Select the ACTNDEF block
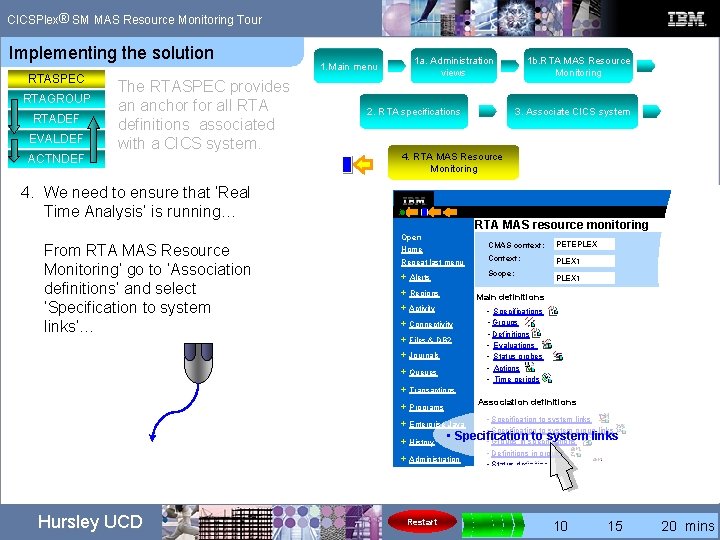Screen dimensions: 720x540 (56, 158)
